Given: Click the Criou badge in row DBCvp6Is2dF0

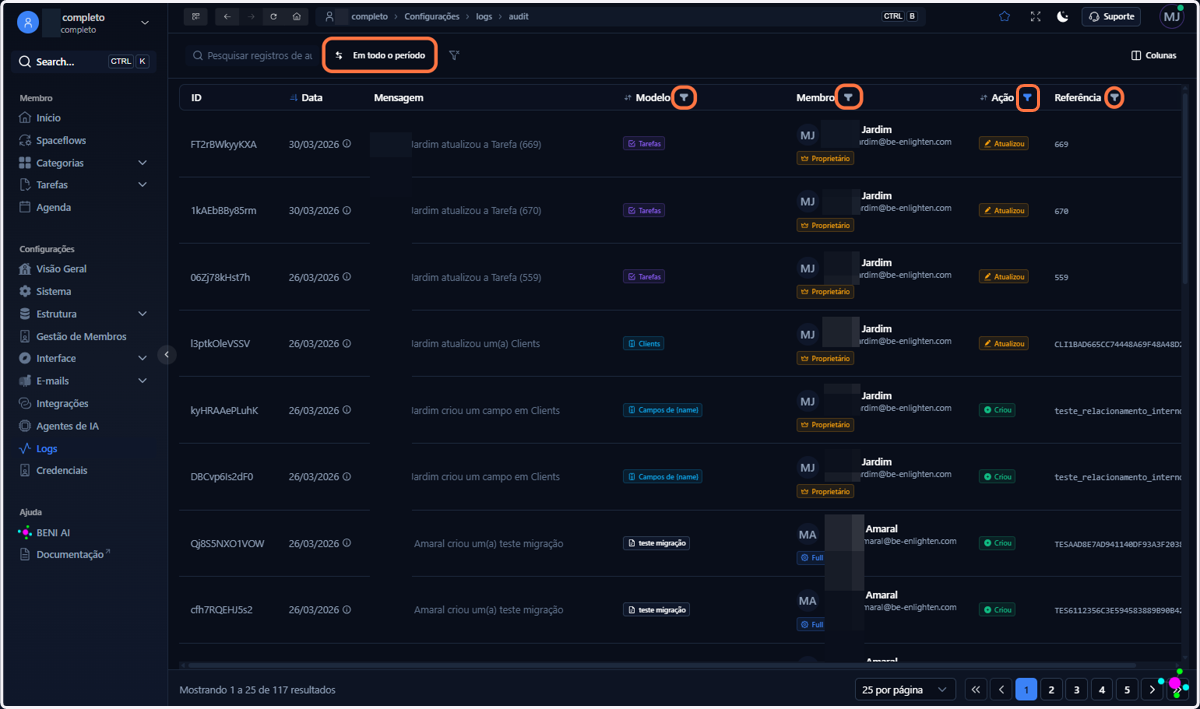Looking at the screenshot, I should click(x=997, y=477).
